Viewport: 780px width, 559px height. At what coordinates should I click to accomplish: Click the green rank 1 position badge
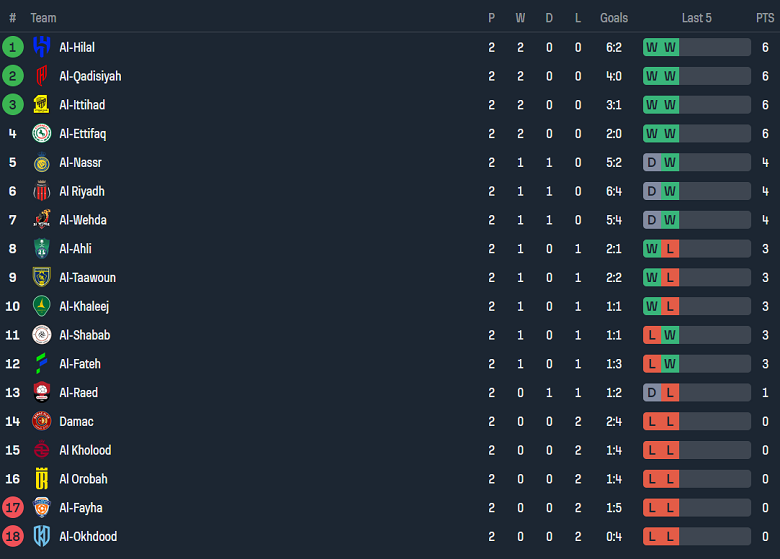(13, 47)
